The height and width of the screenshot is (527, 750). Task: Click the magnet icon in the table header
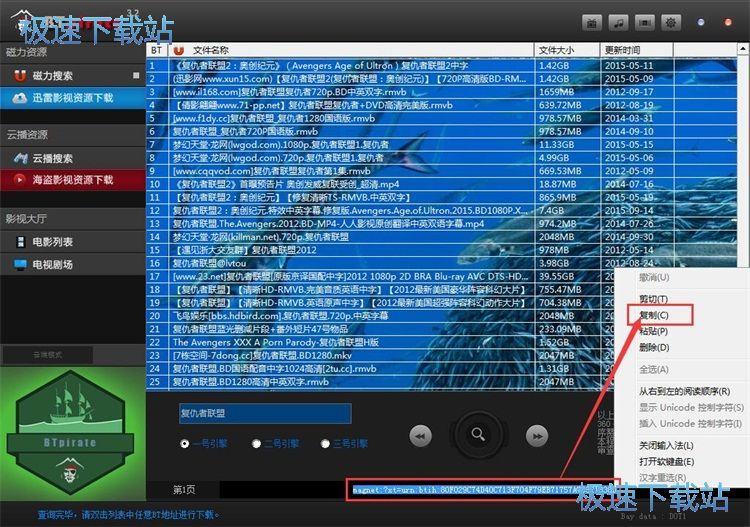178,50
